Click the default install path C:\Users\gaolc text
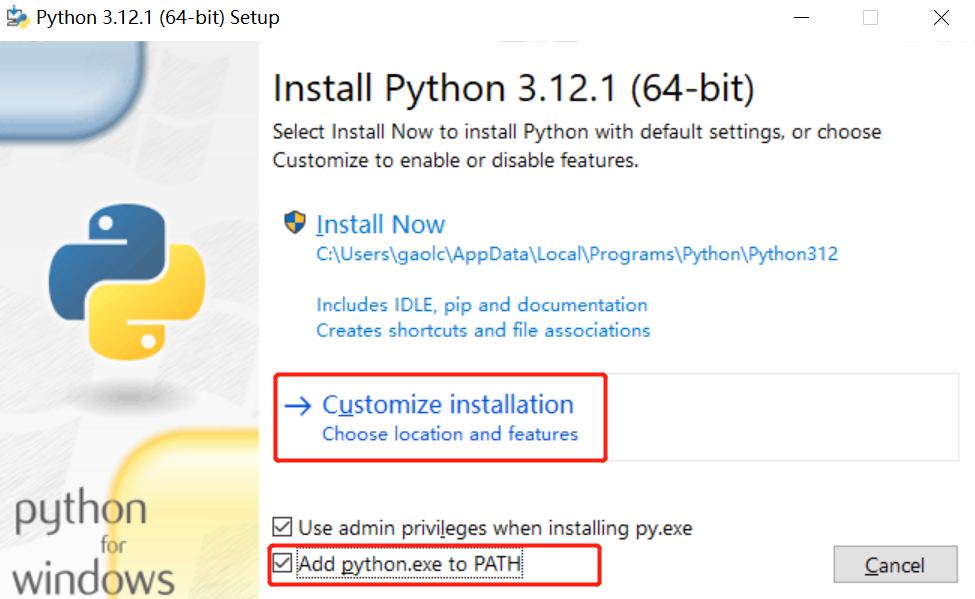The height and width of the screenshot is (599, 975). click(x=576, y=254)
